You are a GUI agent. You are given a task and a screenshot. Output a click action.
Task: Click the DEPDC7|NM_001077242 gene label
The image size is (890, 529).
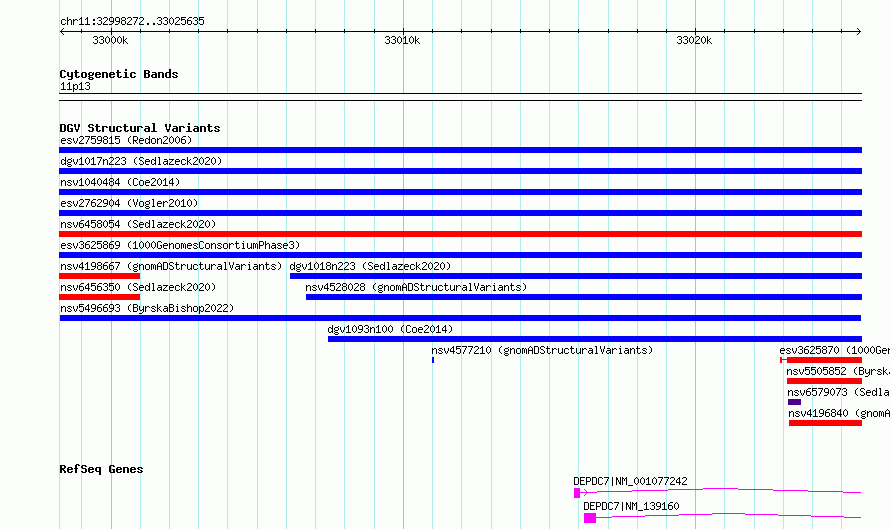630,481
